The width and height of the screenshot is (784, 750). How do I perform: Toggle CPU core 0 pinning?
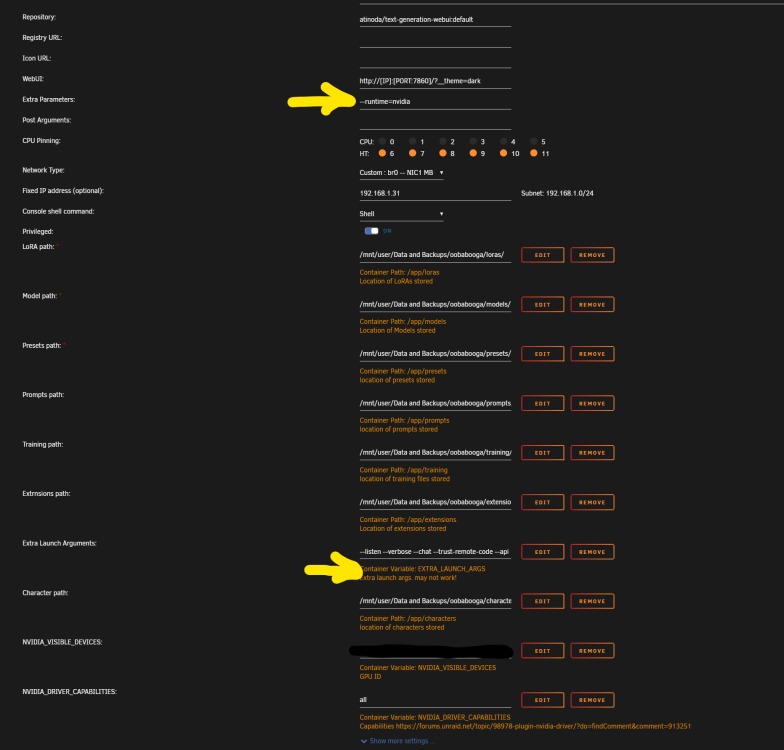pos(382,142)
